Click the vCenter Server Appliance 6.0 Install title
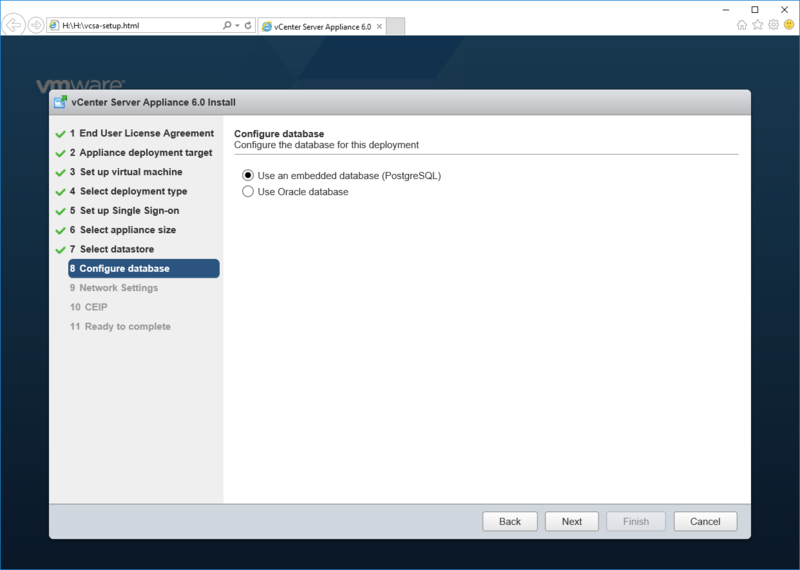Viewport: 800px width, 570px height. pyautogui.click(x=154, y=102)
